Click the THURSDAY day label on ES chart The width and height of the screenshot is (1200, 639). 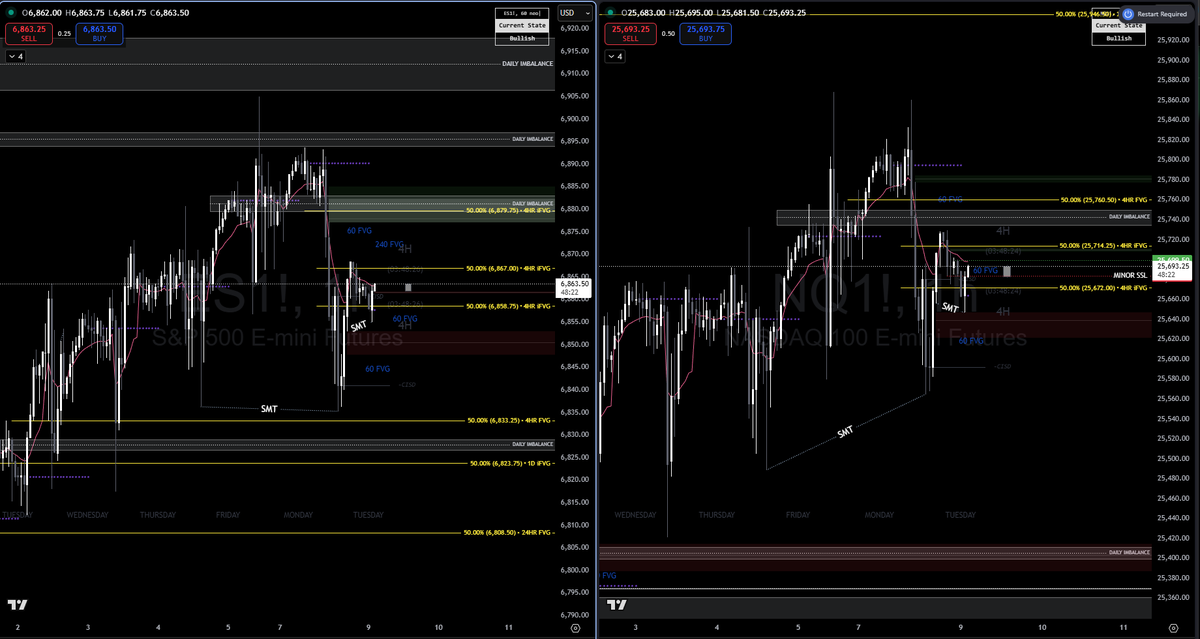coord(158,515)
